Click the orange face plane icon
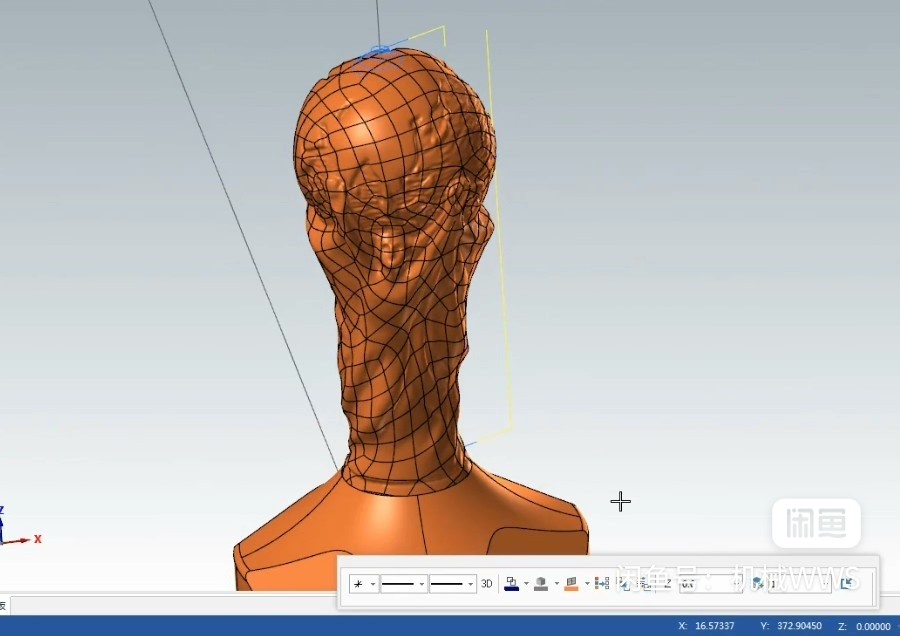The height and width of the screenshot is (636, 900). (572, 584)
